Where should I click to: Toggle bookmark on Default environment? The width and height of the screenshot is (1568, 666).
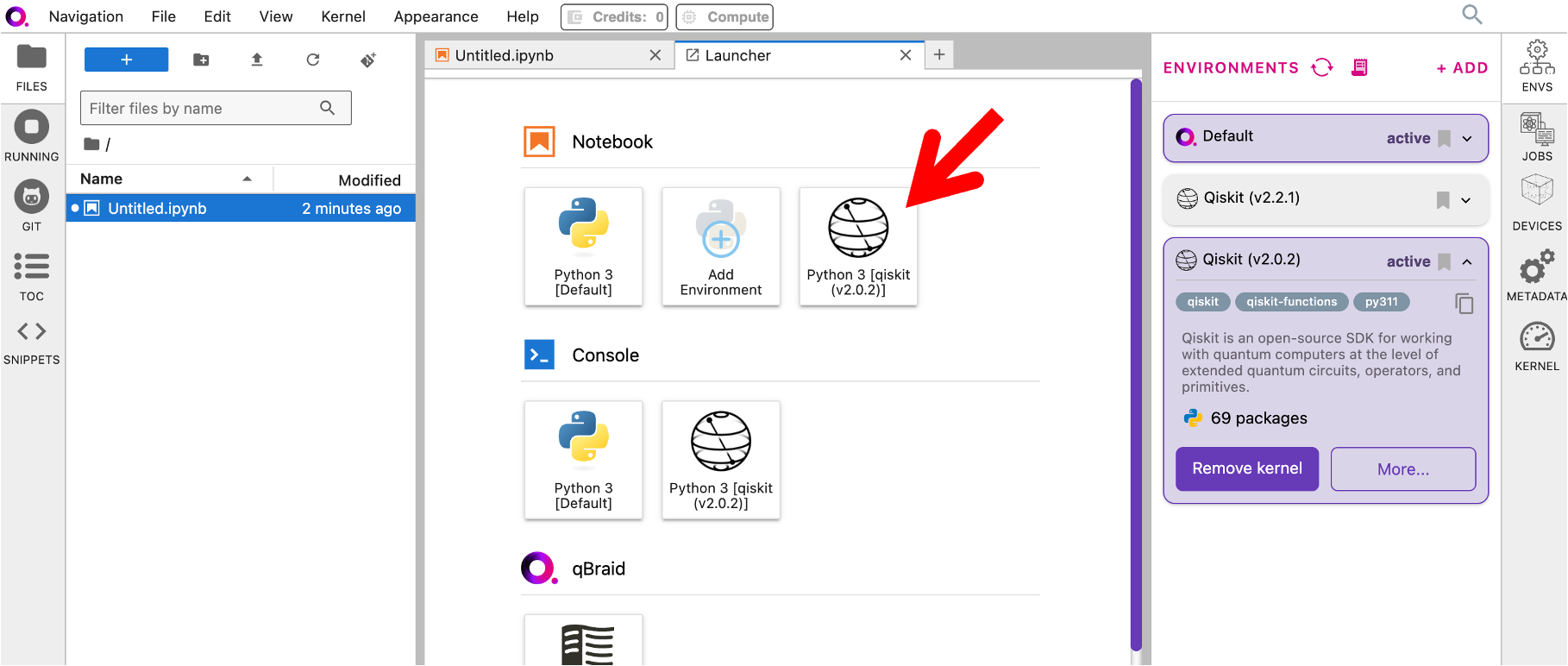pos(1444,138)
